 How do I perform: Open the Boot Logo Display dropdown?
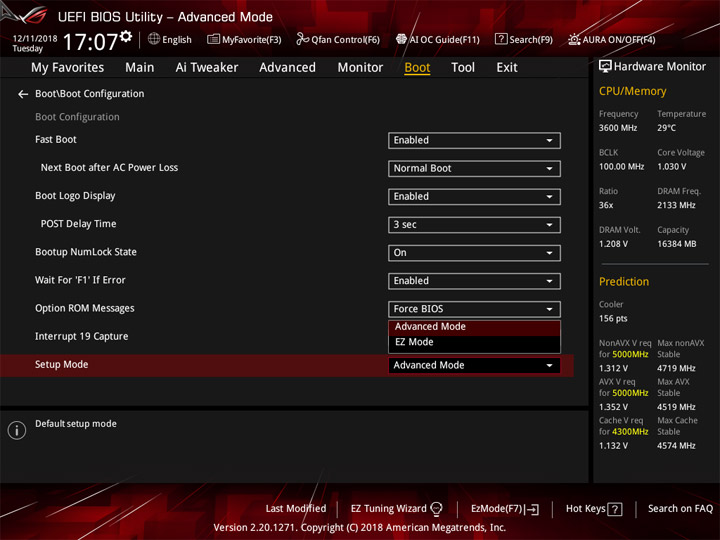tap(474, 197)
